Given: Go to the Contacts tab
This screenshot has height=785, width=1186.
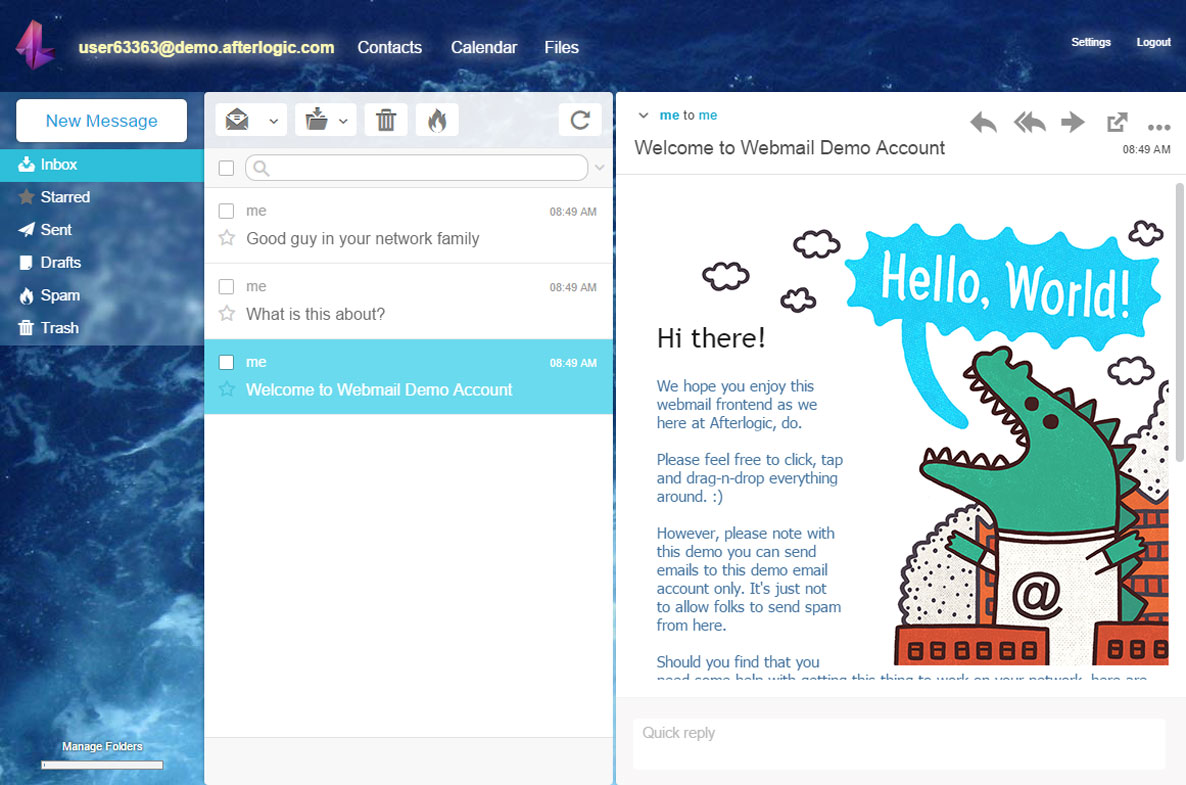Looking at the screenshot, I should (389, 47).
